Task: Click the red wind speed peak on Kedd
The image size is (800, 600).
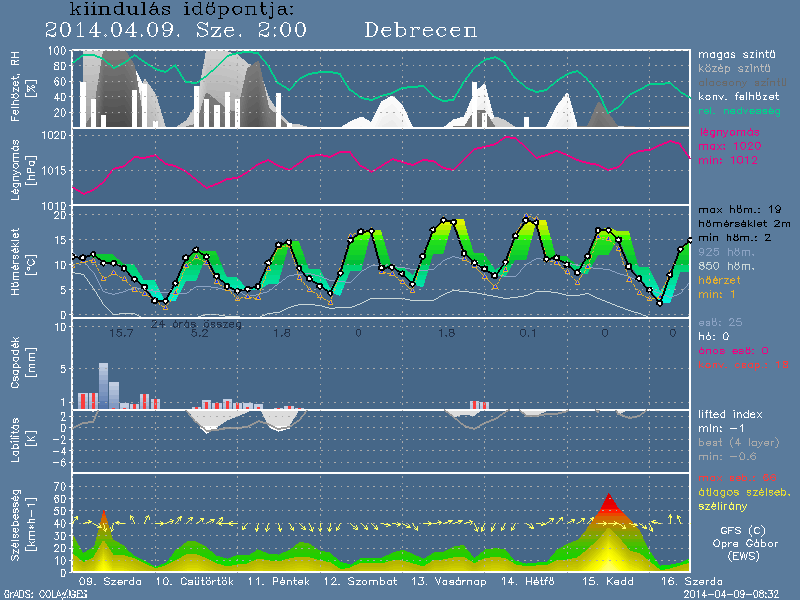Action: 609,504
